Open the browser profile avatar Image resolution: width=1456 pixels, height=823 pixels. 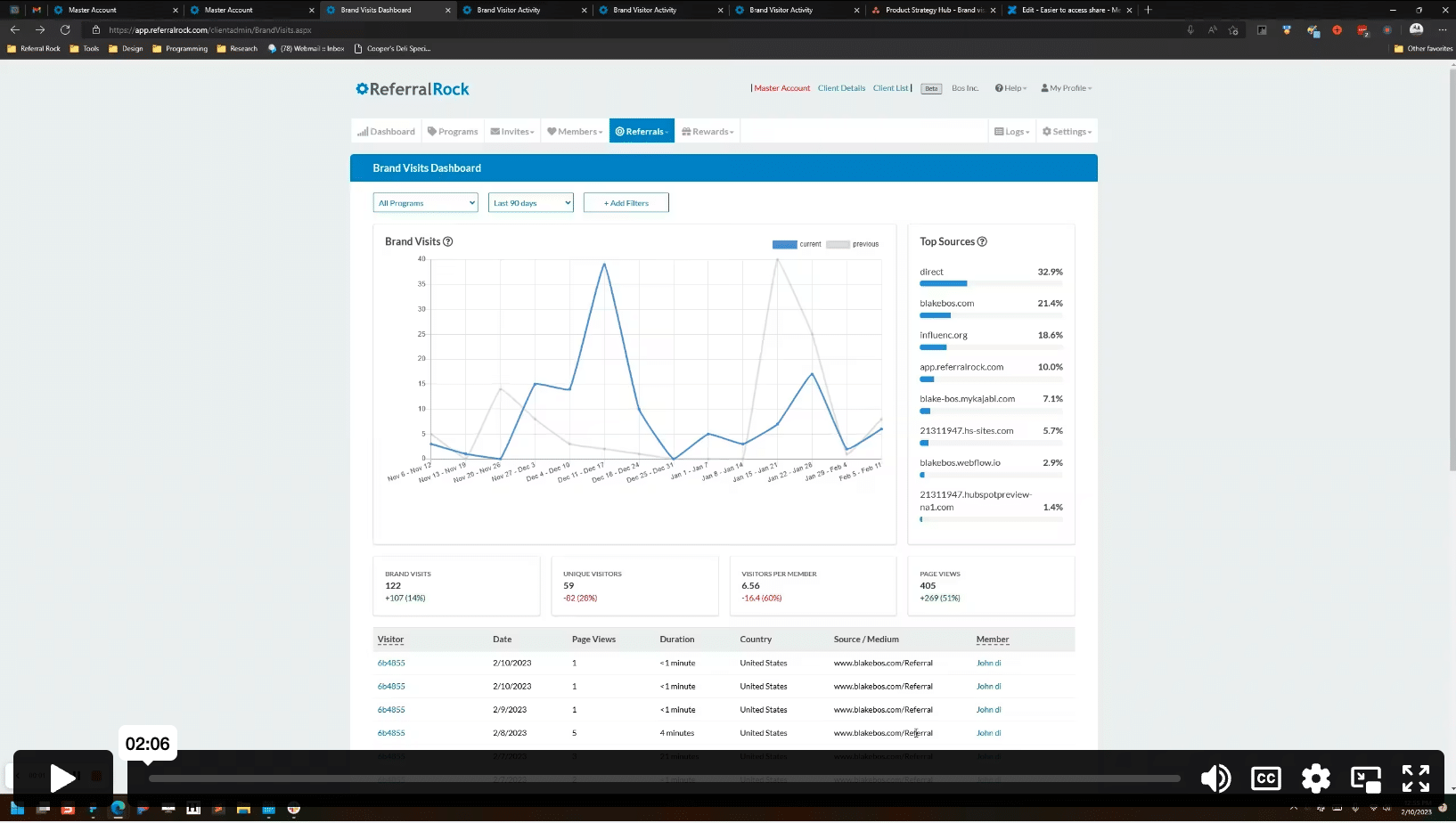pyautogui.click(x=1416, y=29)
